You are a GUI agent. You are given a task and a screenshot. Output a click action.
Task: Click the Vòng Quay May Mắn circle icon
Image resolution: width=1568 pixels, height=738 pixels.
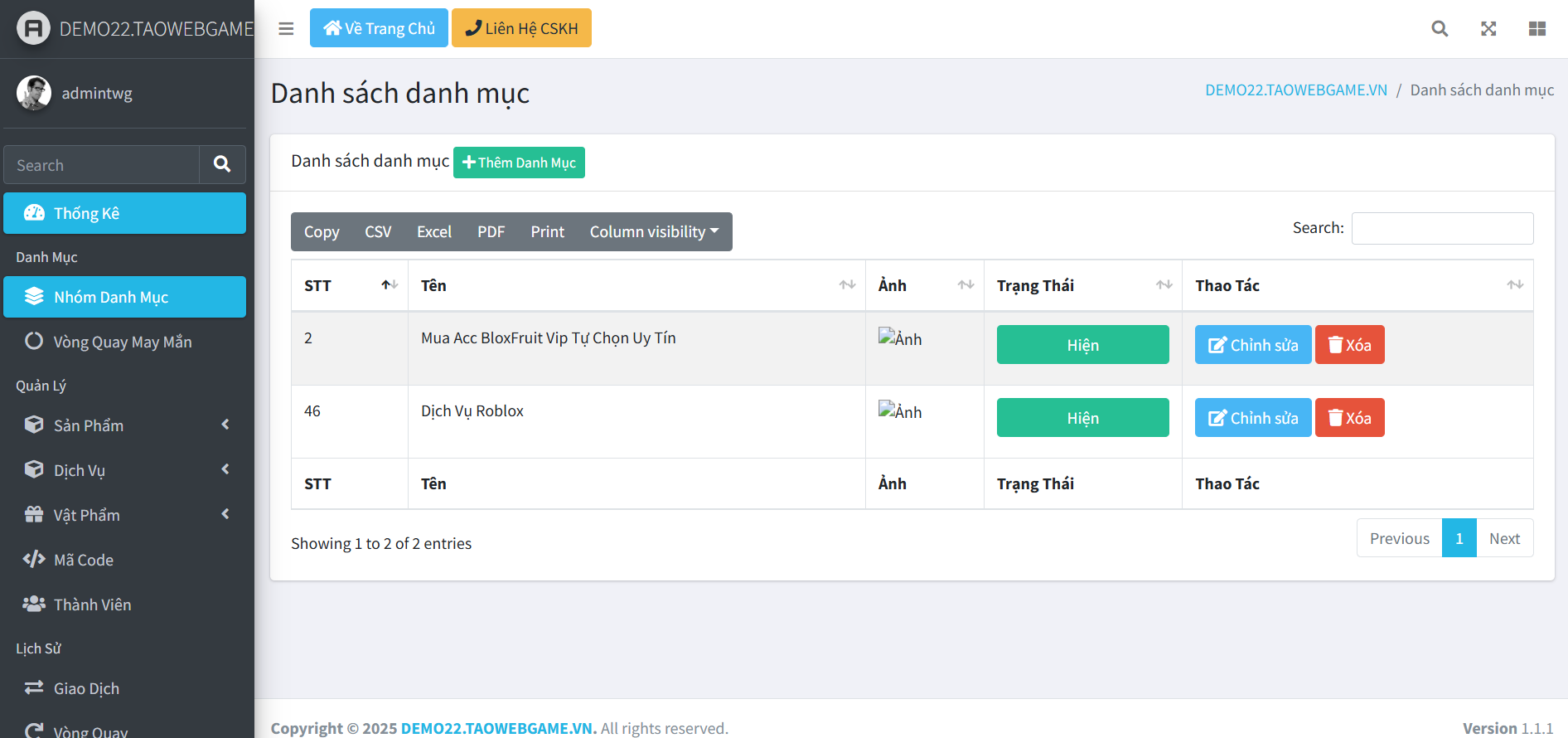click(x=34, y=341)
